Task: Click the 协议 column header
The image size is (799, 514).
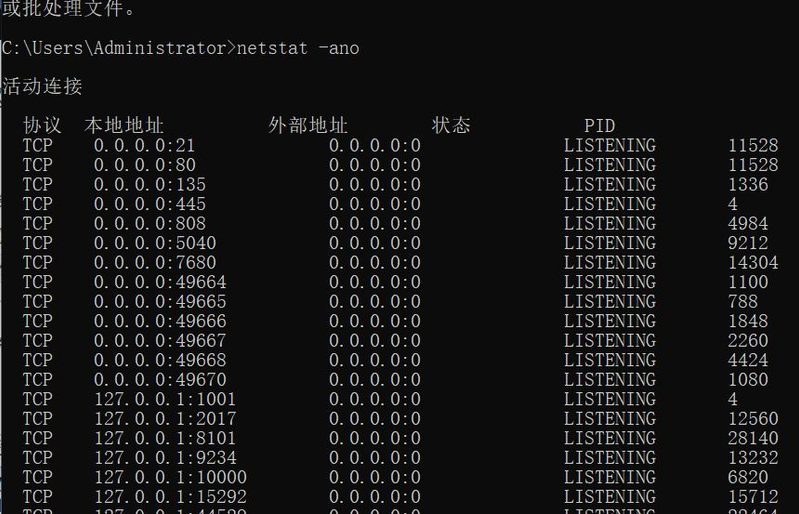Action: 42,126
